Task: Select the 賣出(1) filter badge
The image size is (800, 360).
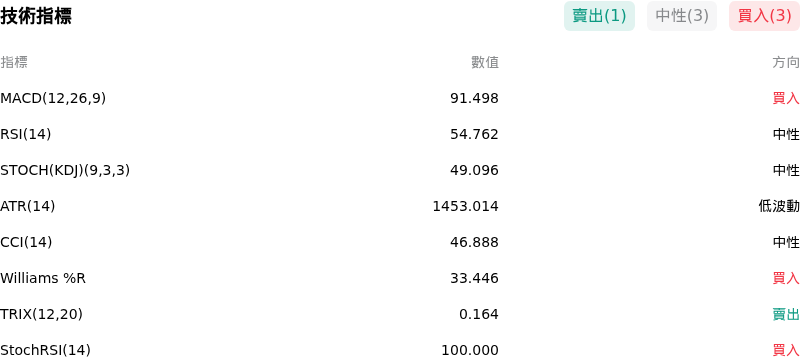Action: 599,16
